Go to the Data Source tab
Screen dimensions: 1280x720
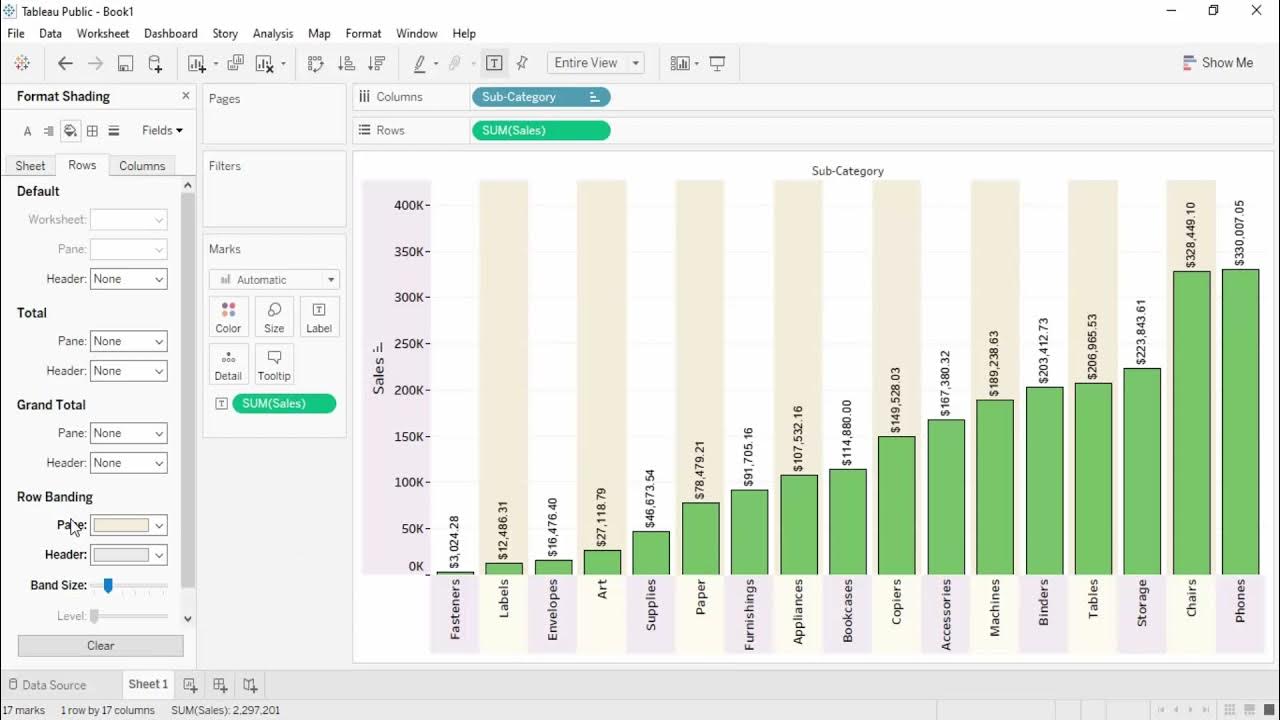[46, 685]
